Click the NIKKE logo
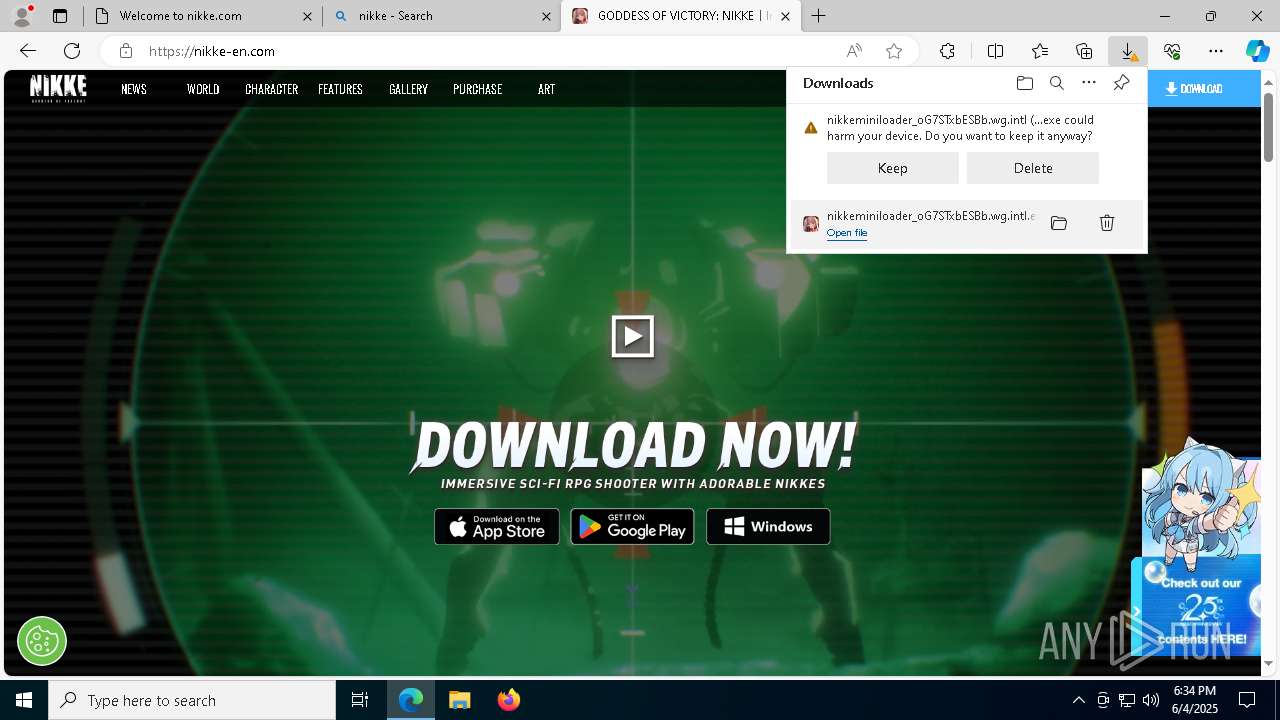The height and width of the screenshot is (720, 1280). click(x=58, y=88)
